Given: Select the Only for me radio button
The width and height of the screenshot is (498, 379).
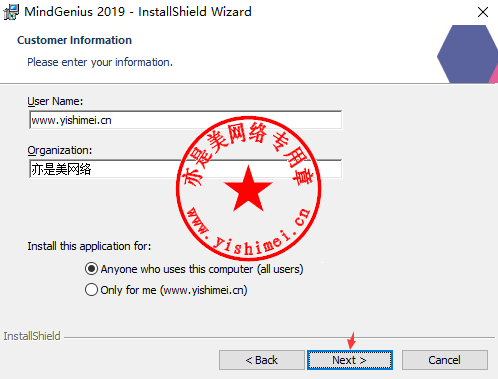Looking at the screenshot, I should tap(91, 290).
